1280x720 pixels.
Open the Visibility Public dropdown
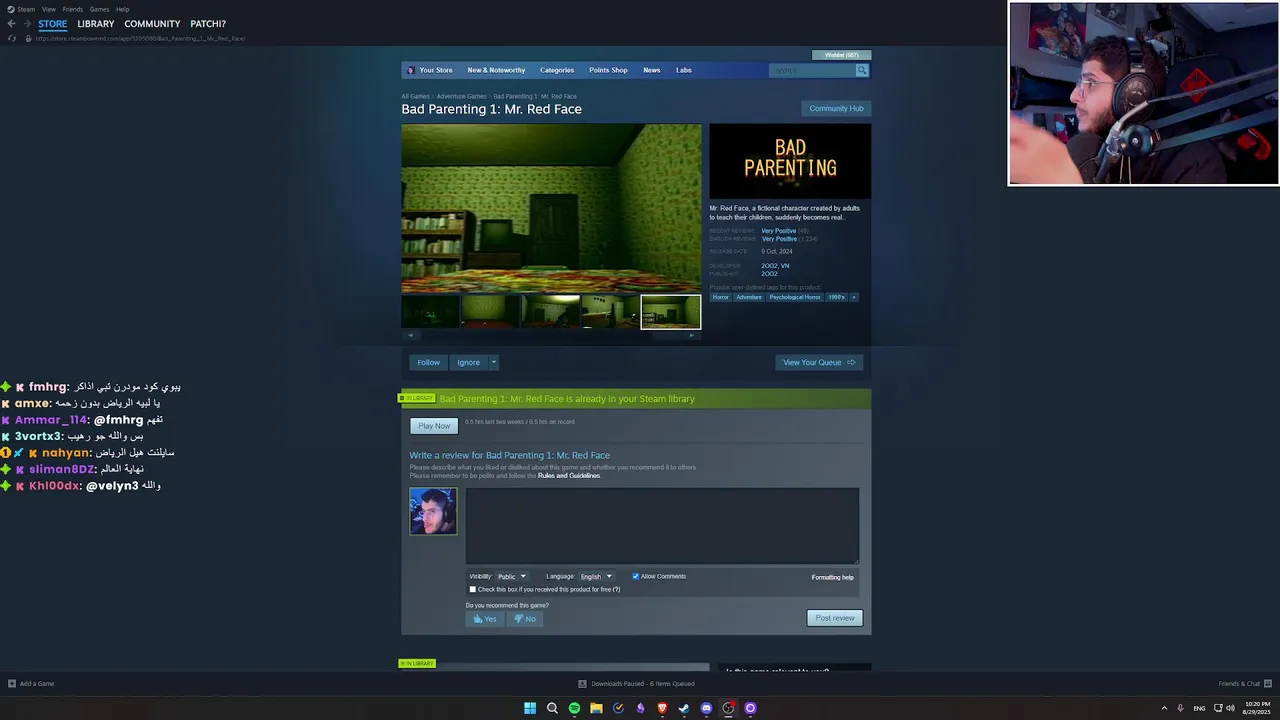(x=511, y=576)
